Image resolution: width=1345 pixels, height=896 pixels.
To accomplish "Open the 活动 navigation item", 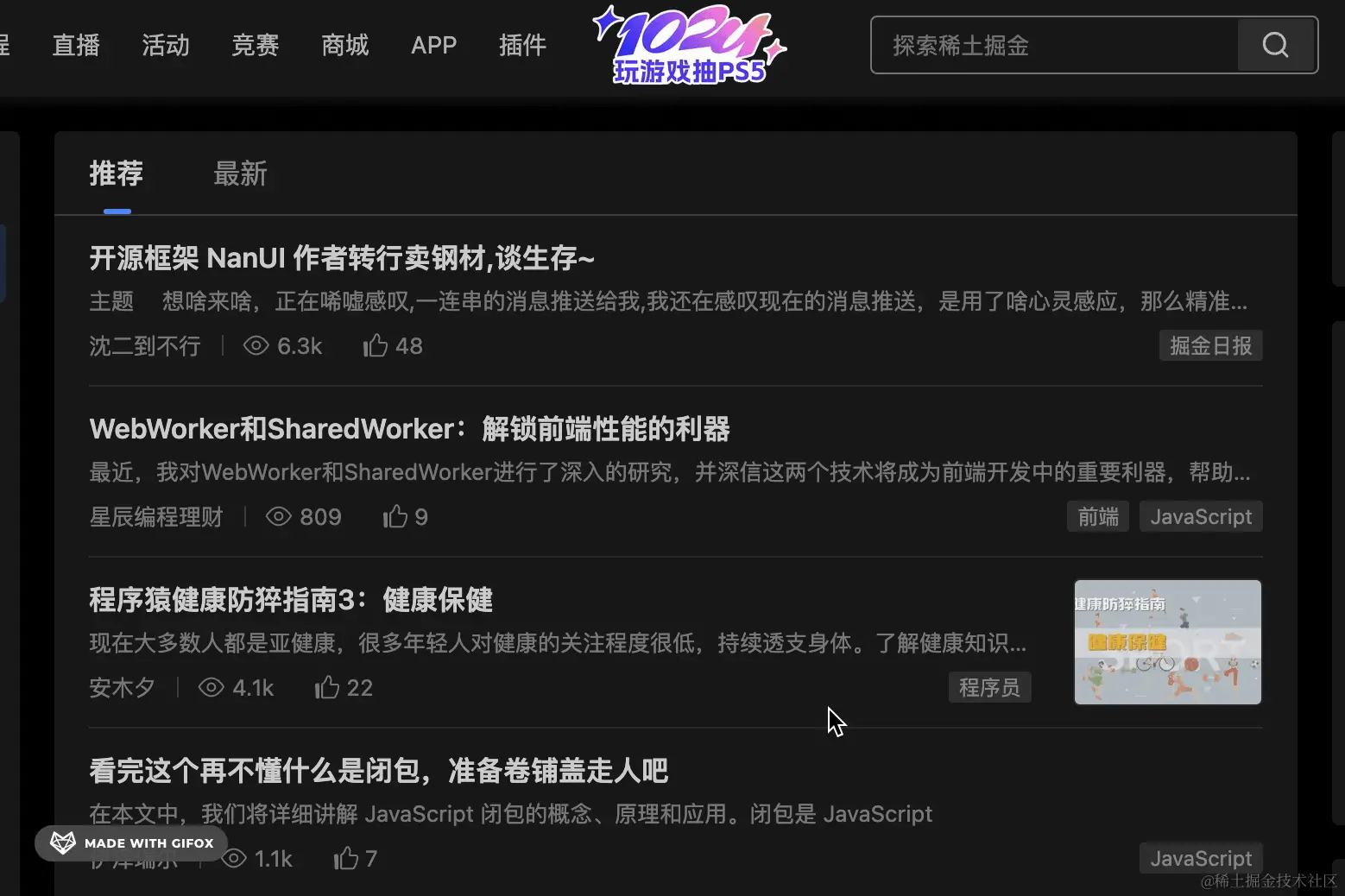I will [166, 45].
